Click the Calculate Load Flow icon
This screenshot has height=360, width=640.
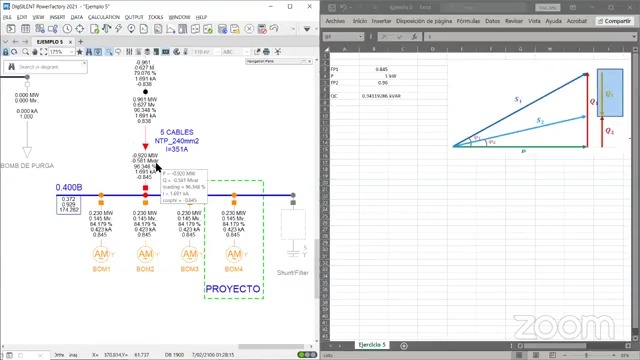(x=106, y=29)
